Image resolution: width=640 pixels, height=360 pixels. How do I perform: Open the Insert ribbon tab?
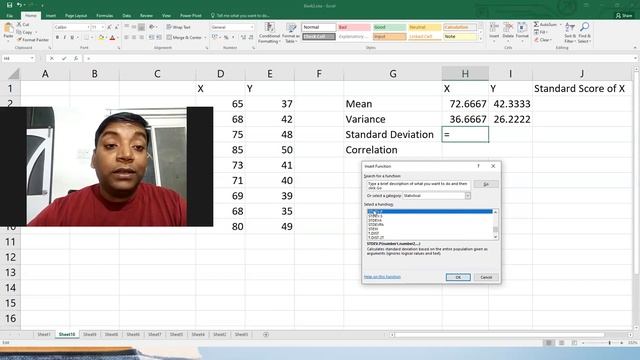(51, 16)
